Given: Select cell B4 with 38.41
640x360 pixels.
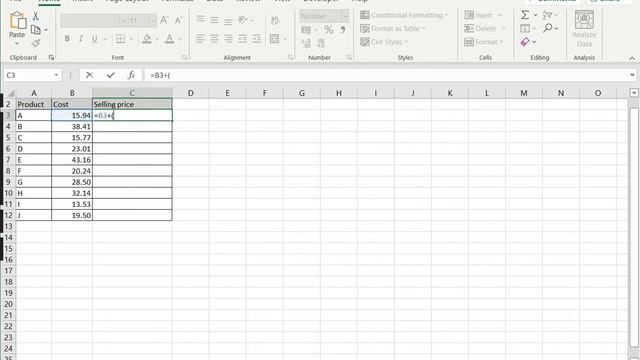Looking at the screenshot, I should [72, 127].
